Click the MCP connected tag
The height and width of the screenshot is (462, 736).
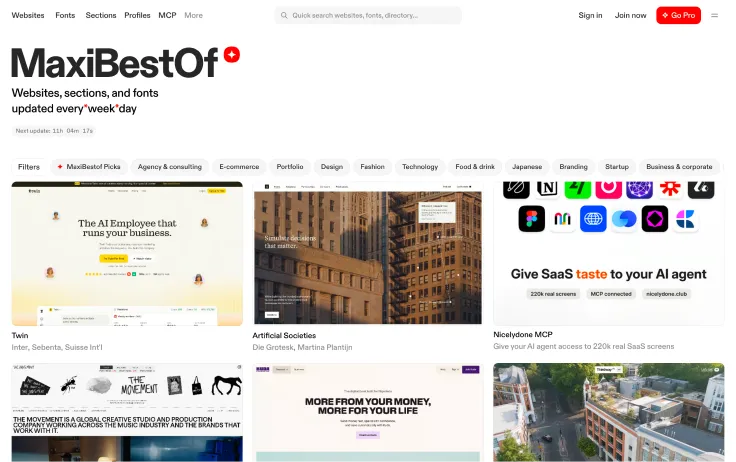coord(611,294)
